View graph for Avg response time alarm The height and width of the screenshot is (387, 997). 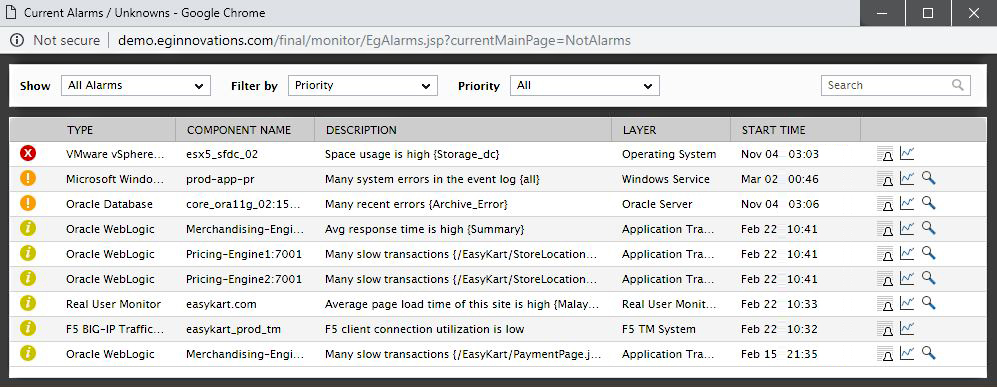(907, 228)
